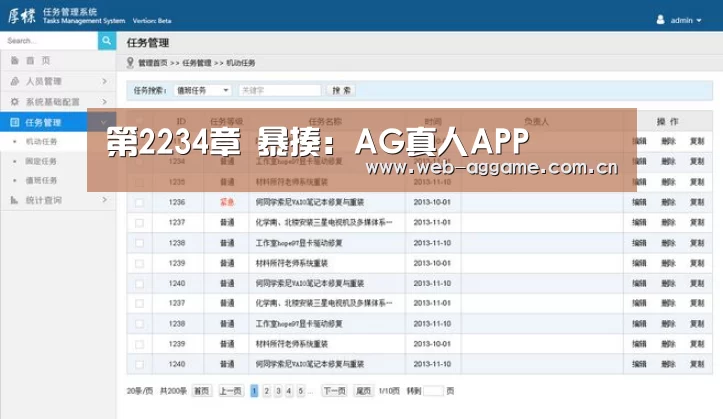The image size is (723, 419).
Task: Click 删除 in the 1235 row
Action: [x=668, y=182]
